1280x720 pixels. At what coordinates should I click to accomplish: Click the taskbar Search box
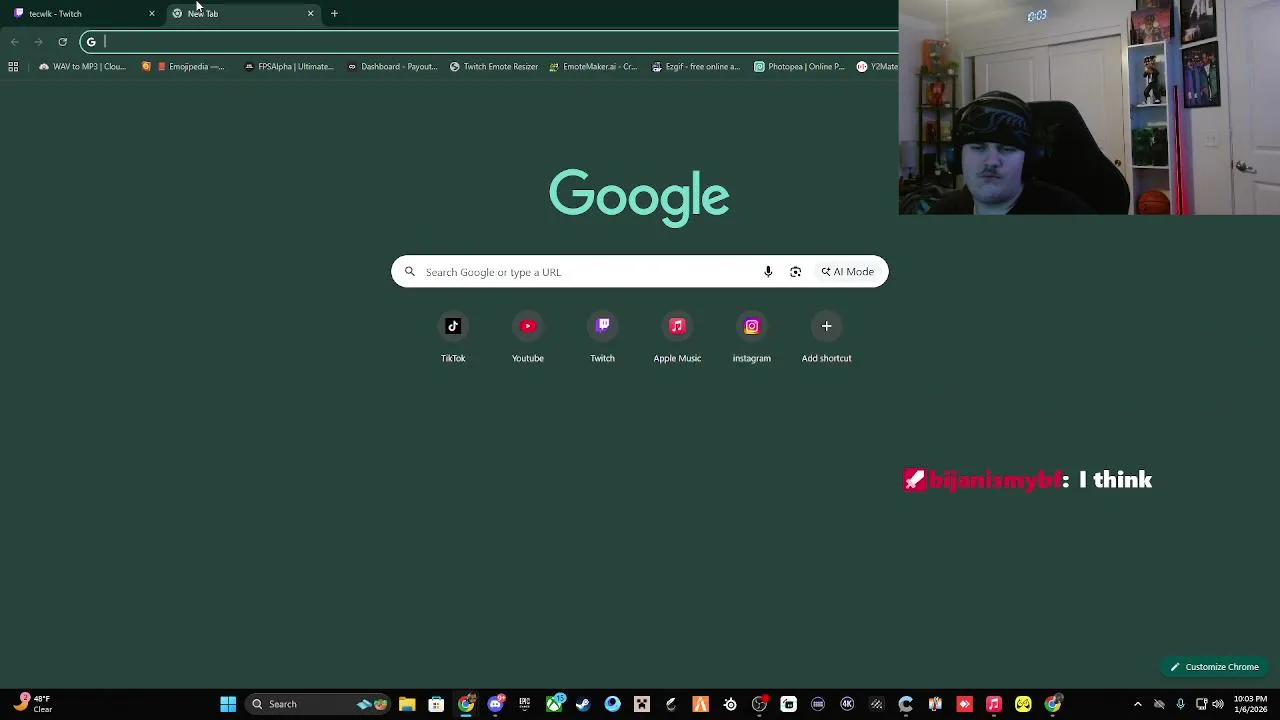pyautogui.click(x=318, y=704)
